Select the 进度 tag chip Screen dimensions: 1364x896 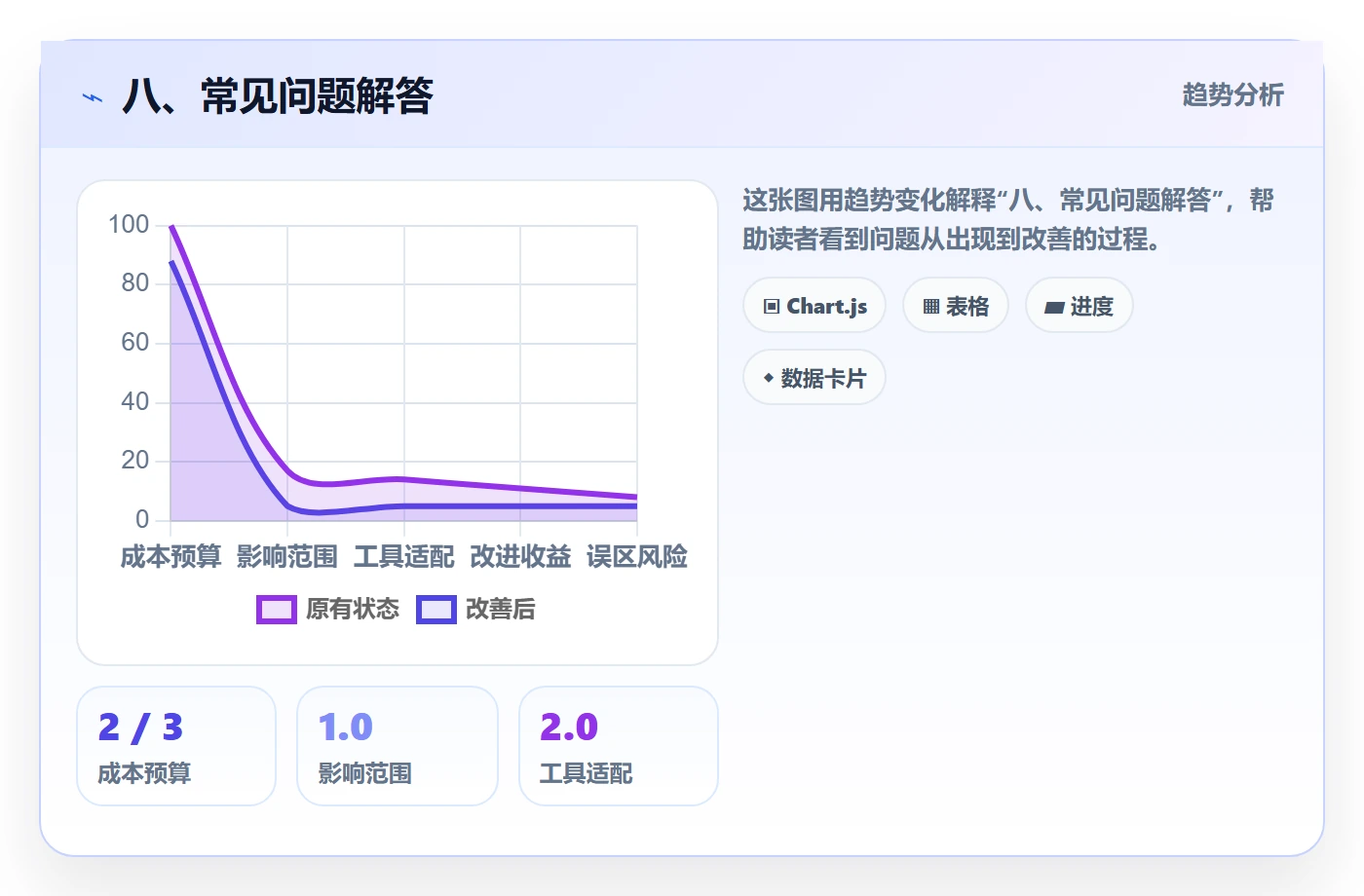click(x=1080, y=306)
